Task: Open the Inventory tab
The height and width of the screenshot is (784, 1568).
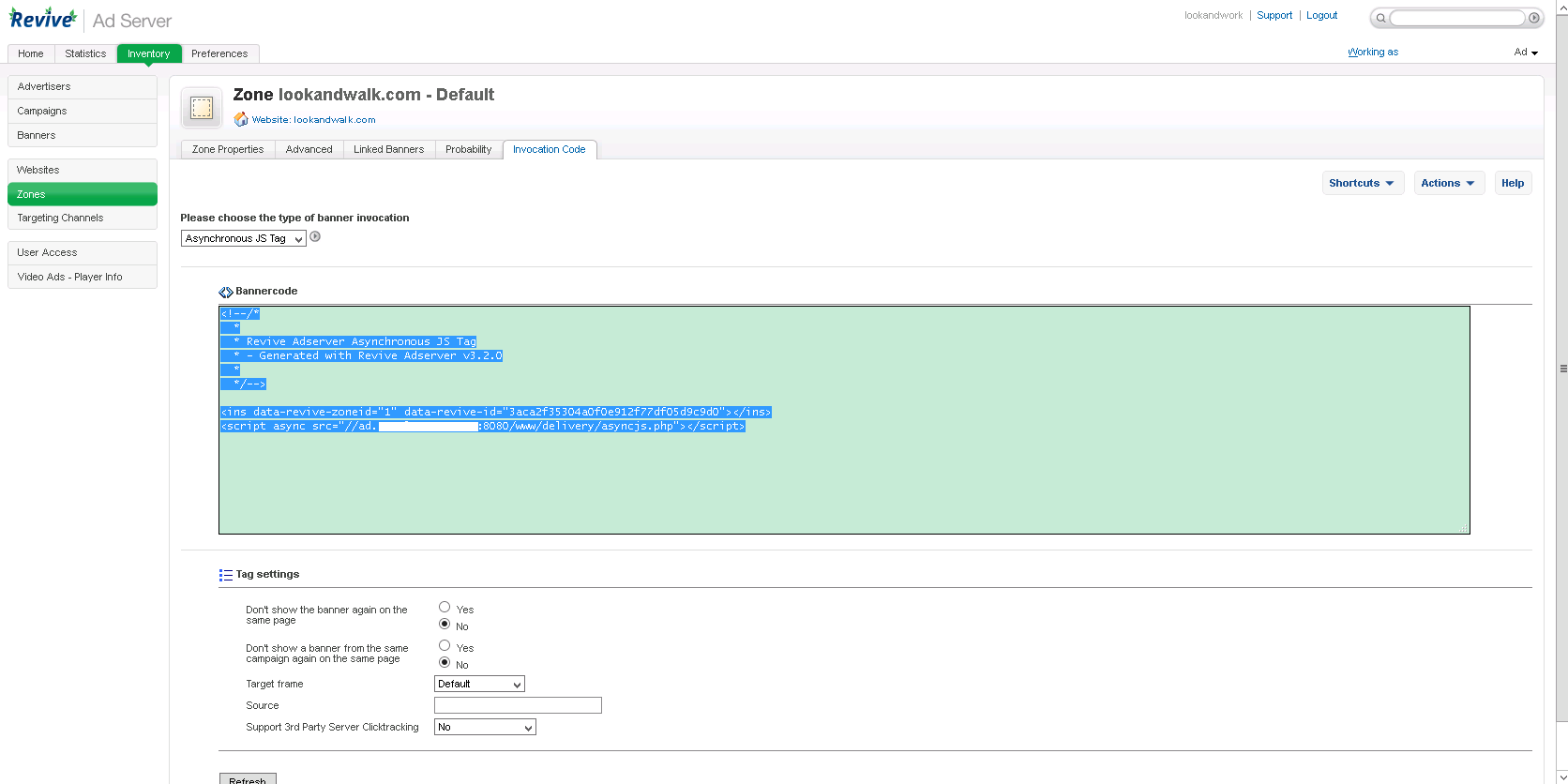Action: 149,53
